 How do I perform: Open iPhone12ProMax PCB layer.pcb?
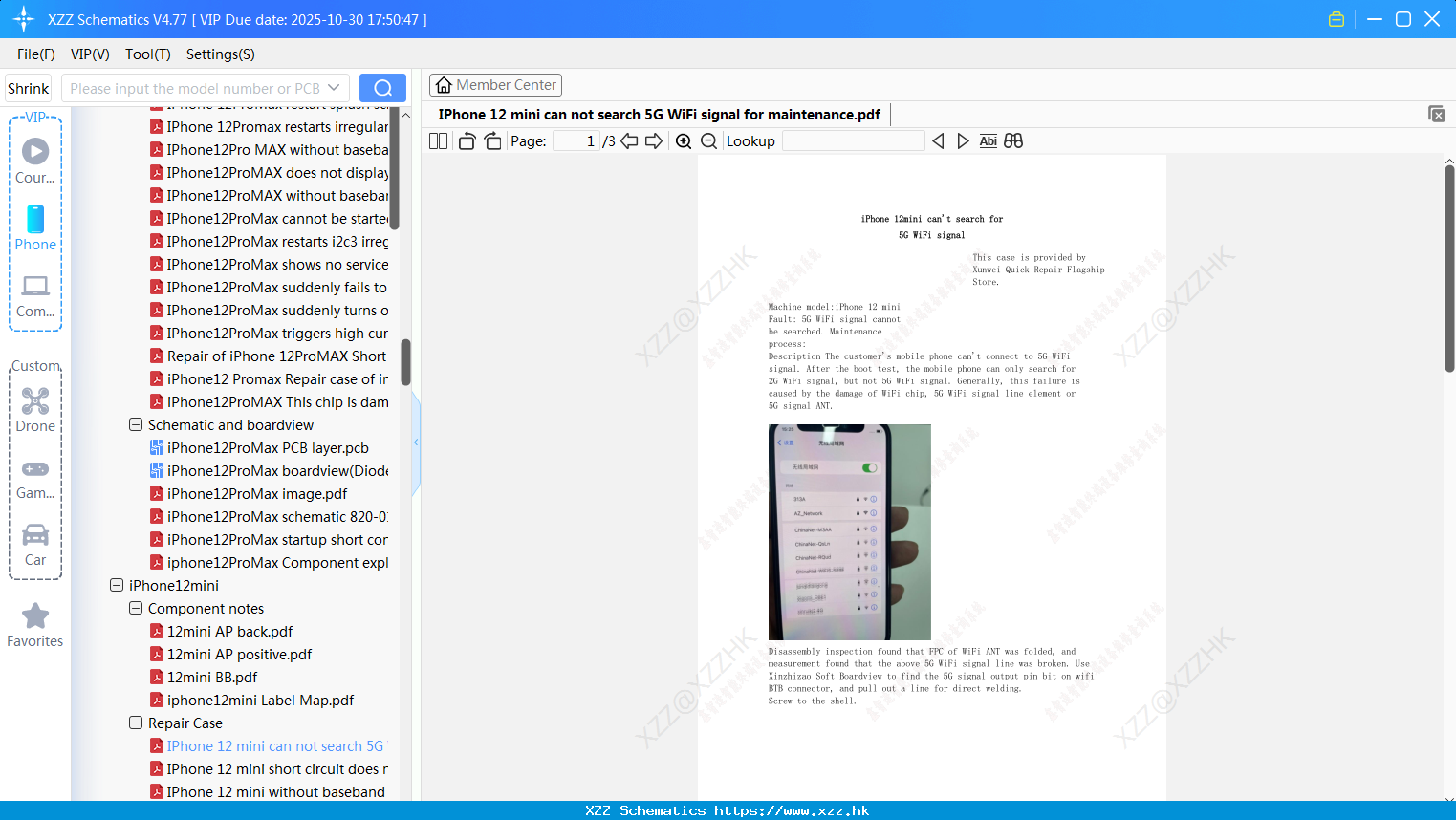pyautogui.click(x=268, y=448)
